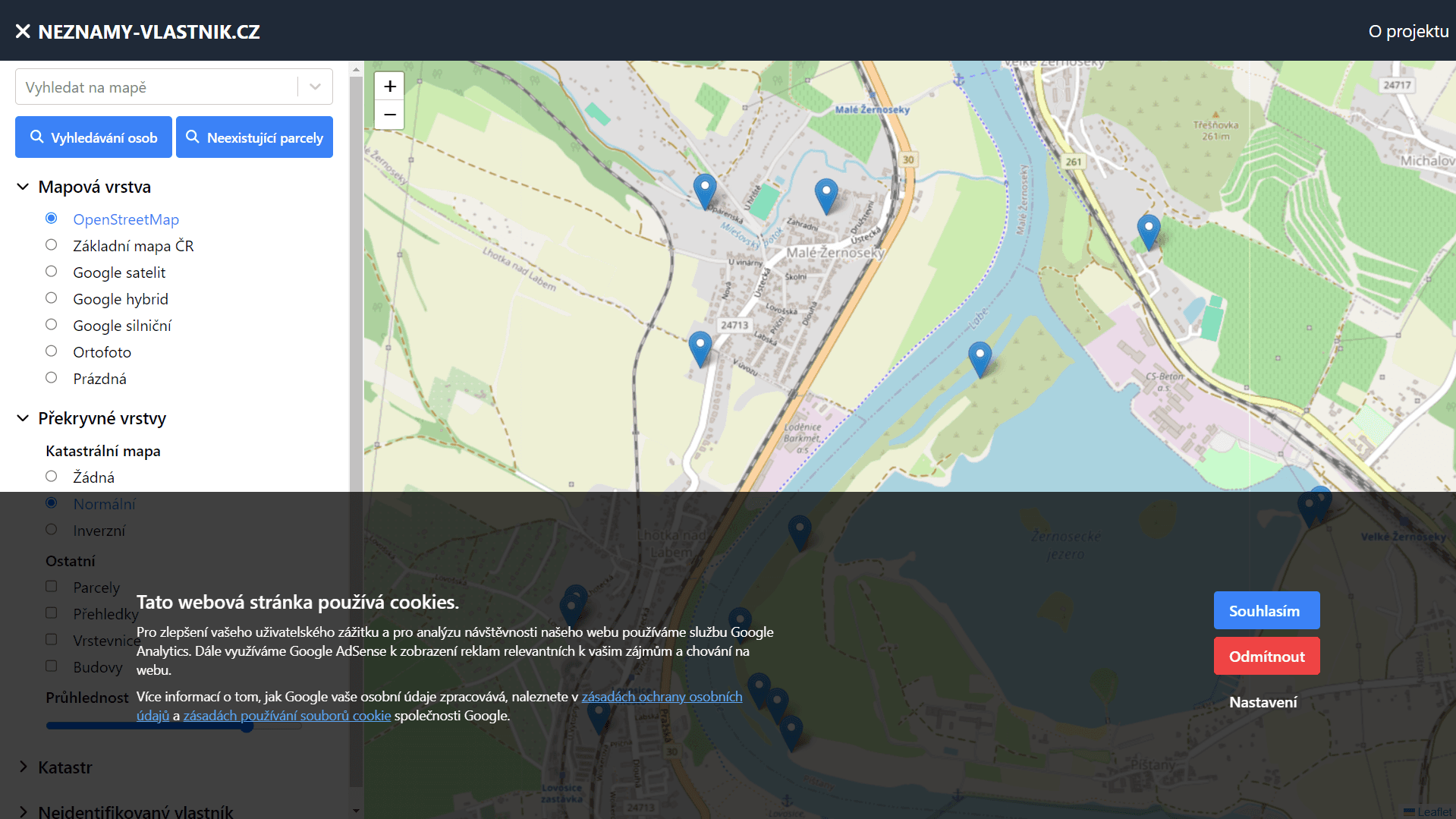Click map marker near Opárenská street
Viewport: 1456px width, 819px height.
pos(704,190)
